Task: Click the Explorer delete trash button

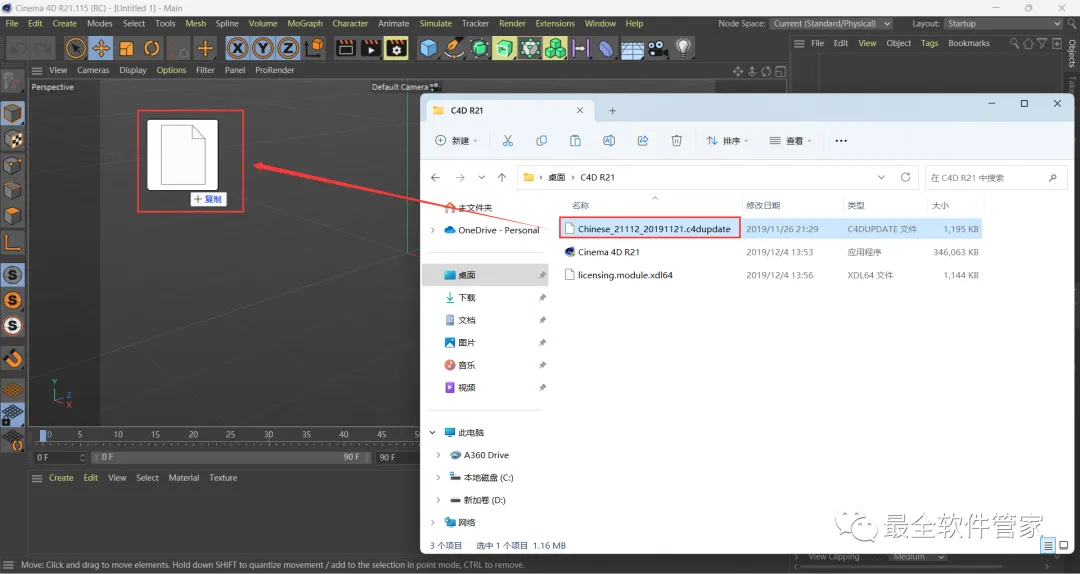Action: coord(676,141)
